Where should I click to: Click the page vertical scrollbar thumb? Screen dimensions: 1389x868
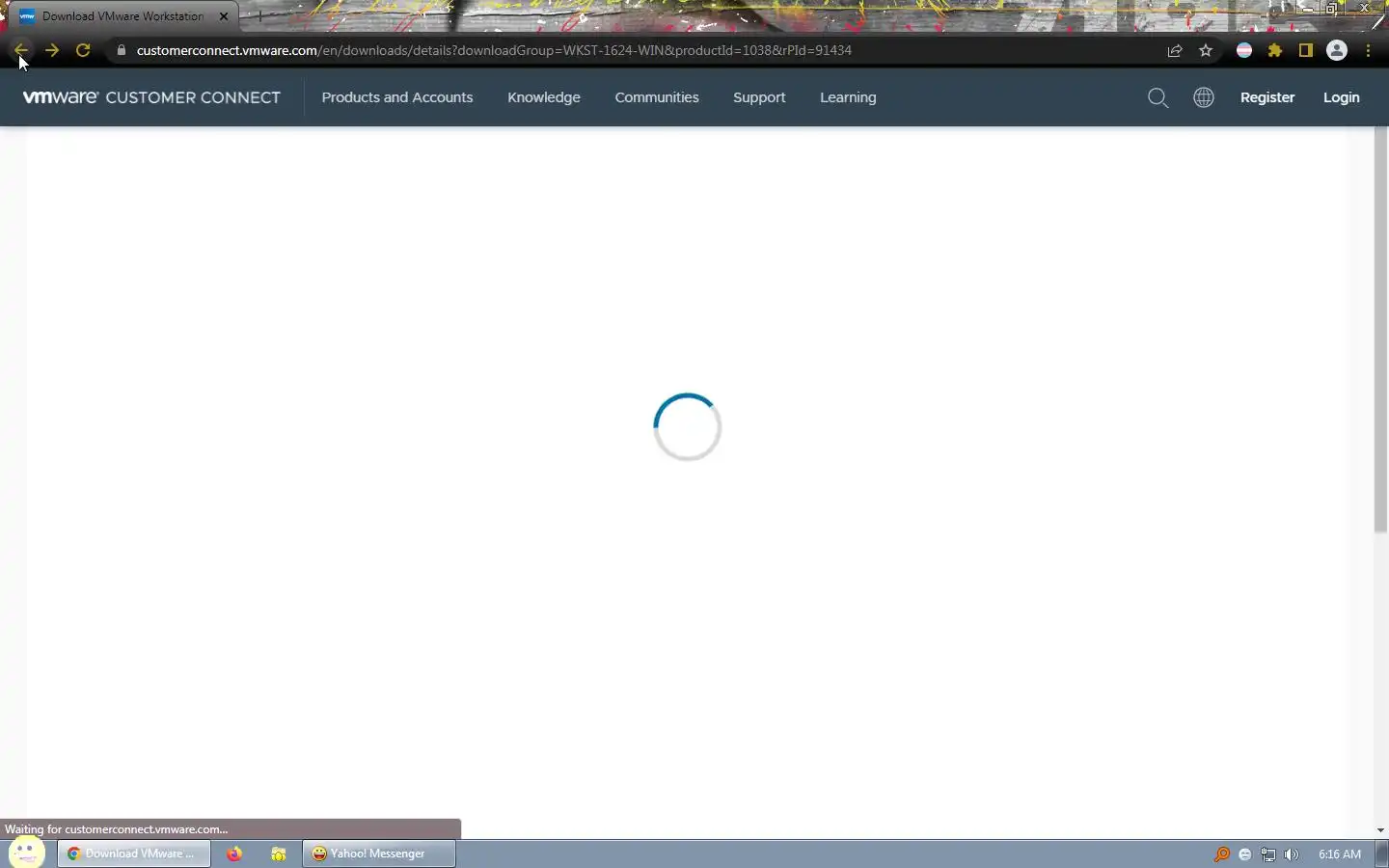point(1380,330)
